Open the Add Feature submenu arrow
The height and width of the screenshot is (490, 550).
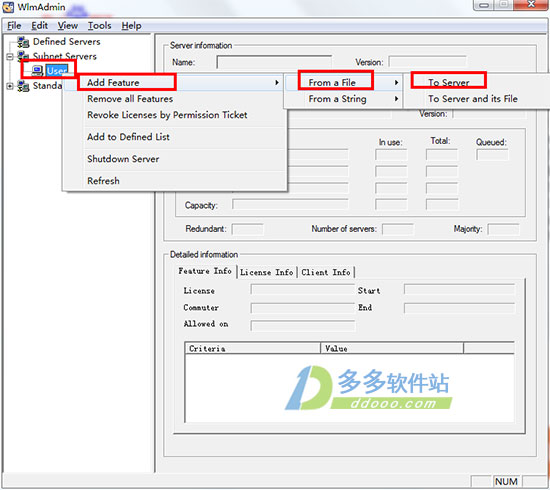click(277, 83)
